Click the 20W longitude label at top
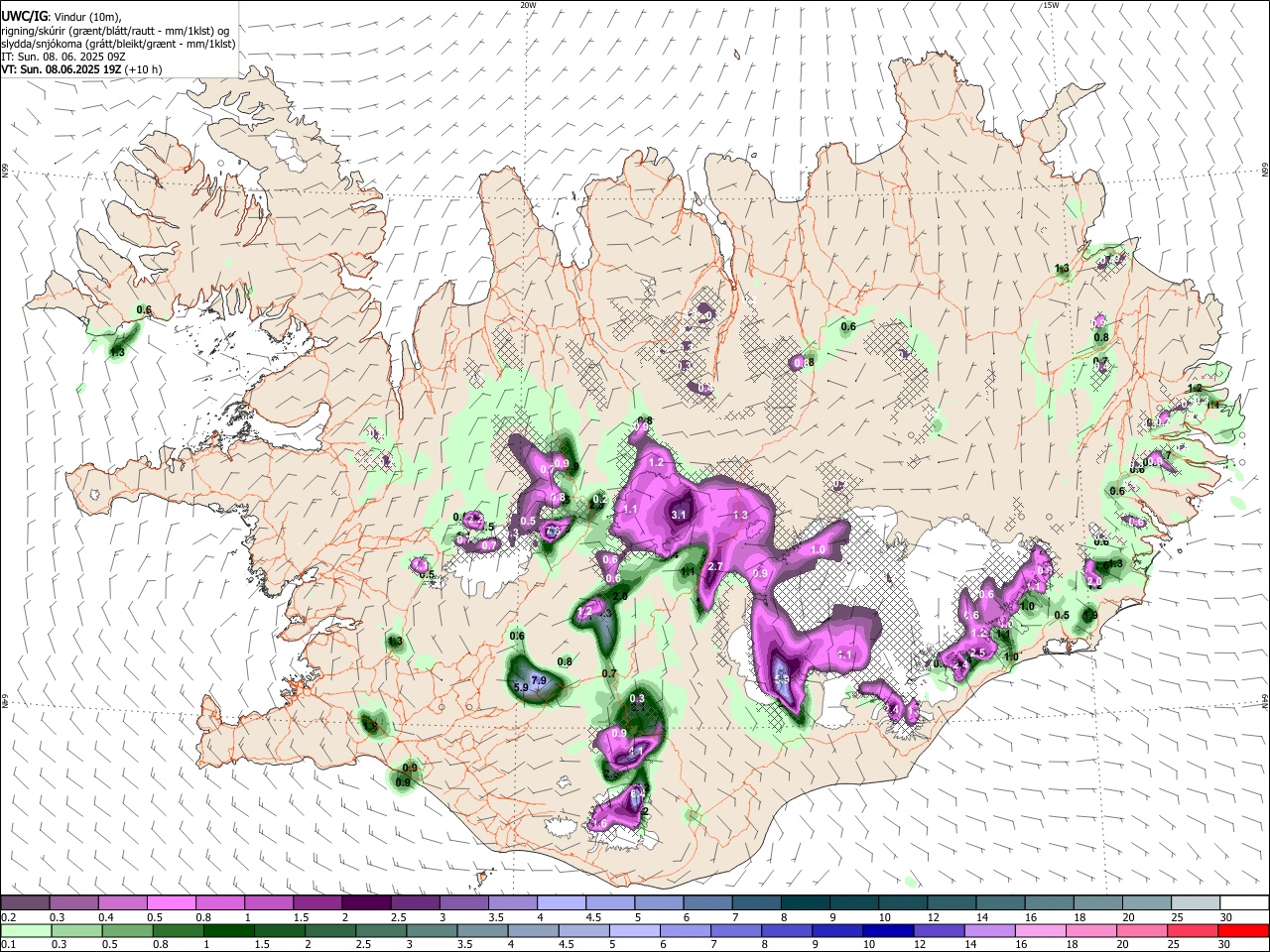 (528, 5)
